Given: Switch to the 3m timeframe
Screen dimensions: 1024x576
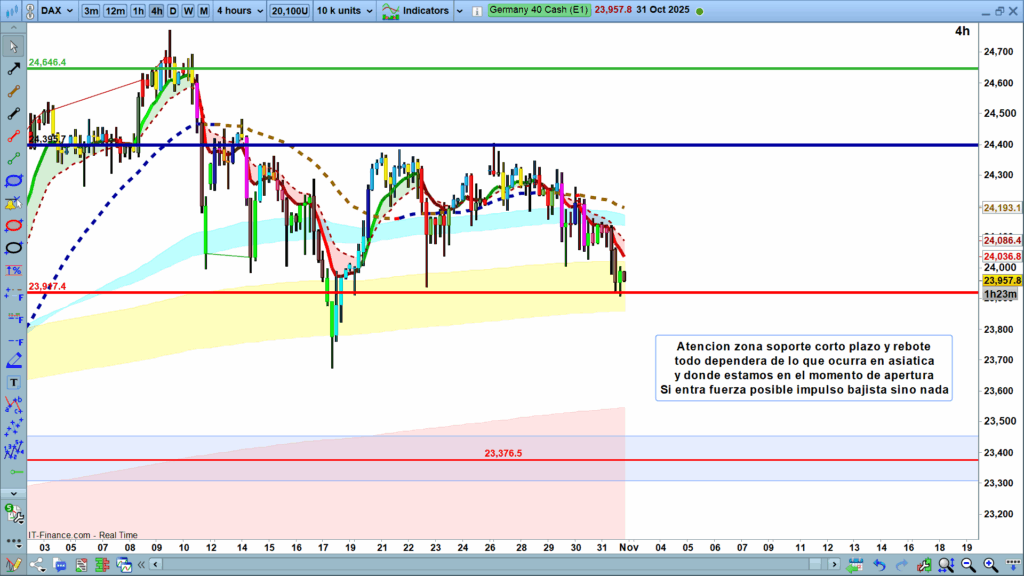Looking at the screenshot, I should point(91,11).
